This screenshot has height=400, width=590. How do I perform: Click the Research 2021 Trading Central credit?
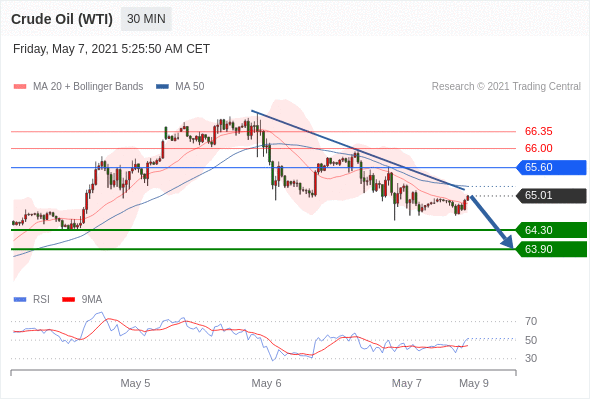(506, 87)
